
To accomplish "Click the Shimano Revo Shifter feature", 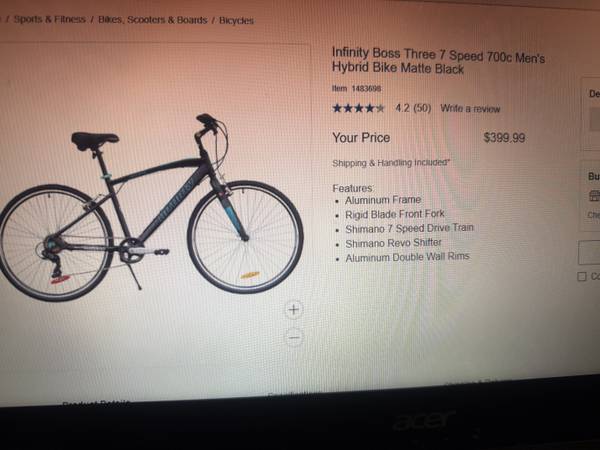I will [x=393, y=243].
